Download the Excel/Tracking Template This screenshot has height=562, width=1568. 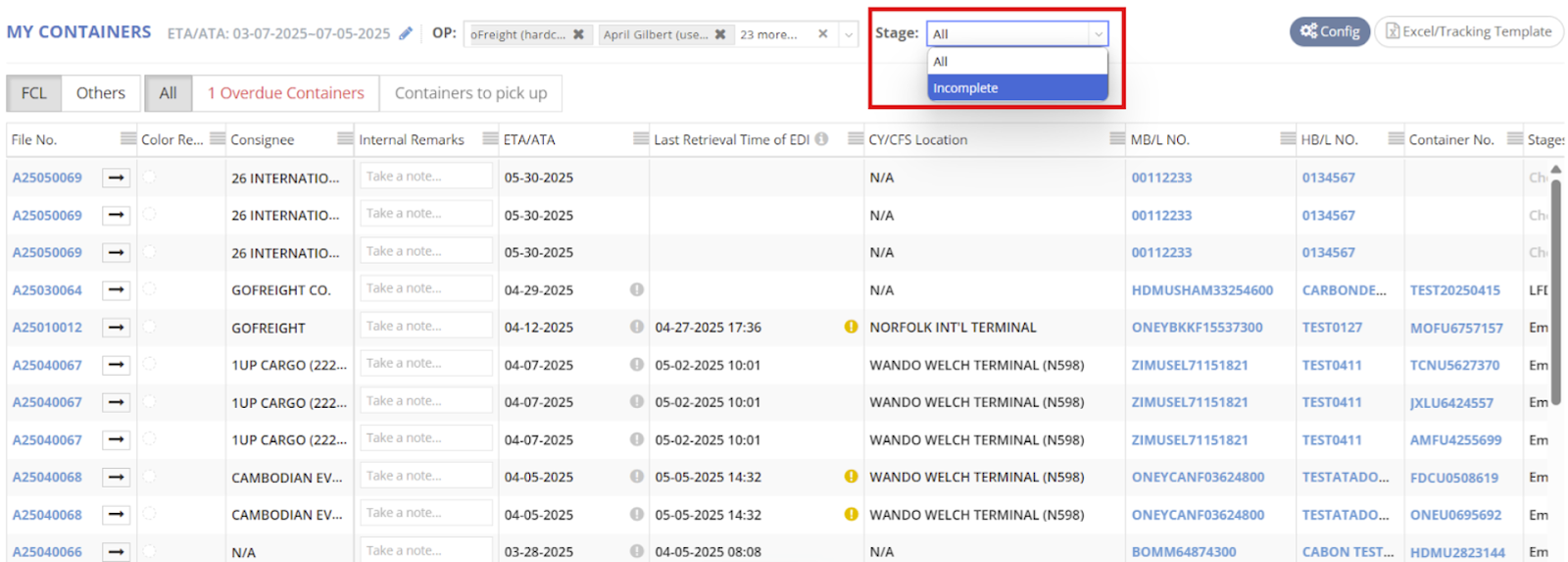click(x=1468, y=31)
